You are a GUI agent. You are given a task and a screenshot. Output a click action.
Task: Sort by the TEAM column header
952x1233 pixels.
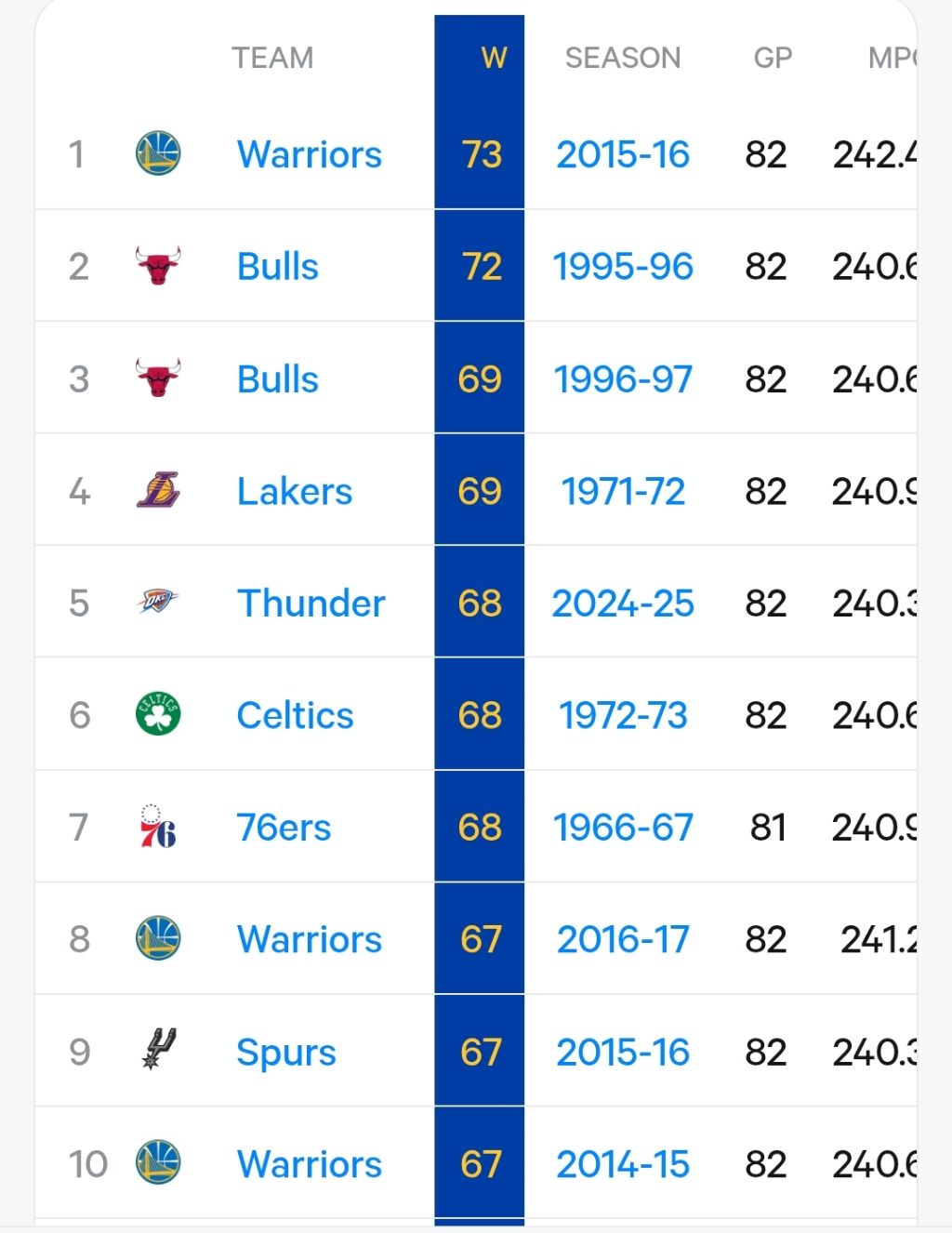pyautogui.click(x=272, y=59)
